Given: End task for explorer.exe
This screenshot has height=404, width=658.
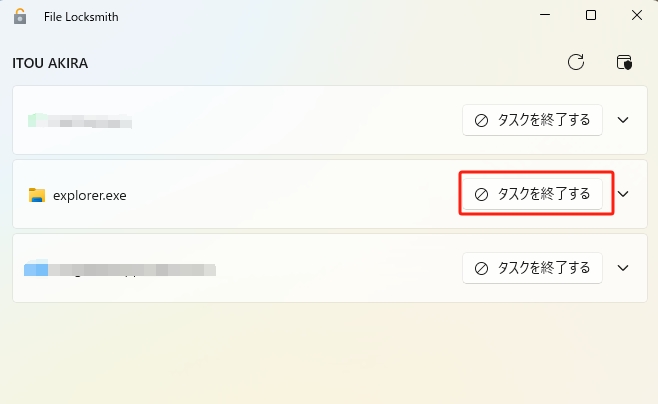Looking at the screenshot, I should [532, 194].
